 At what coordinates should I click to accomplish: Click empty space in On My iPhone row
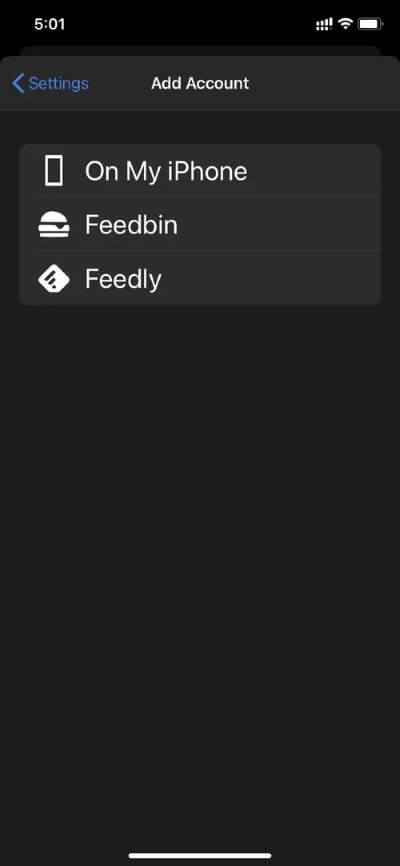(315, 171)
